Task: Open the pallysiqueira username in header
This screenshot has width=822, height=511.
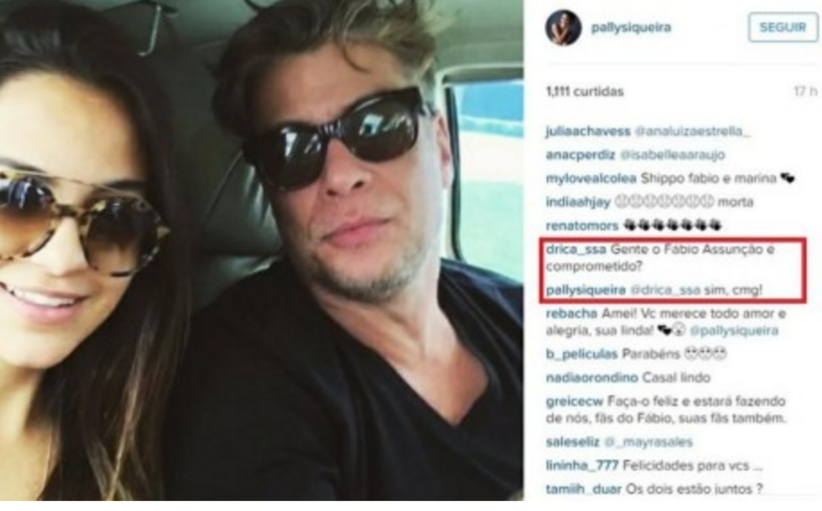Action: (631, 27)
